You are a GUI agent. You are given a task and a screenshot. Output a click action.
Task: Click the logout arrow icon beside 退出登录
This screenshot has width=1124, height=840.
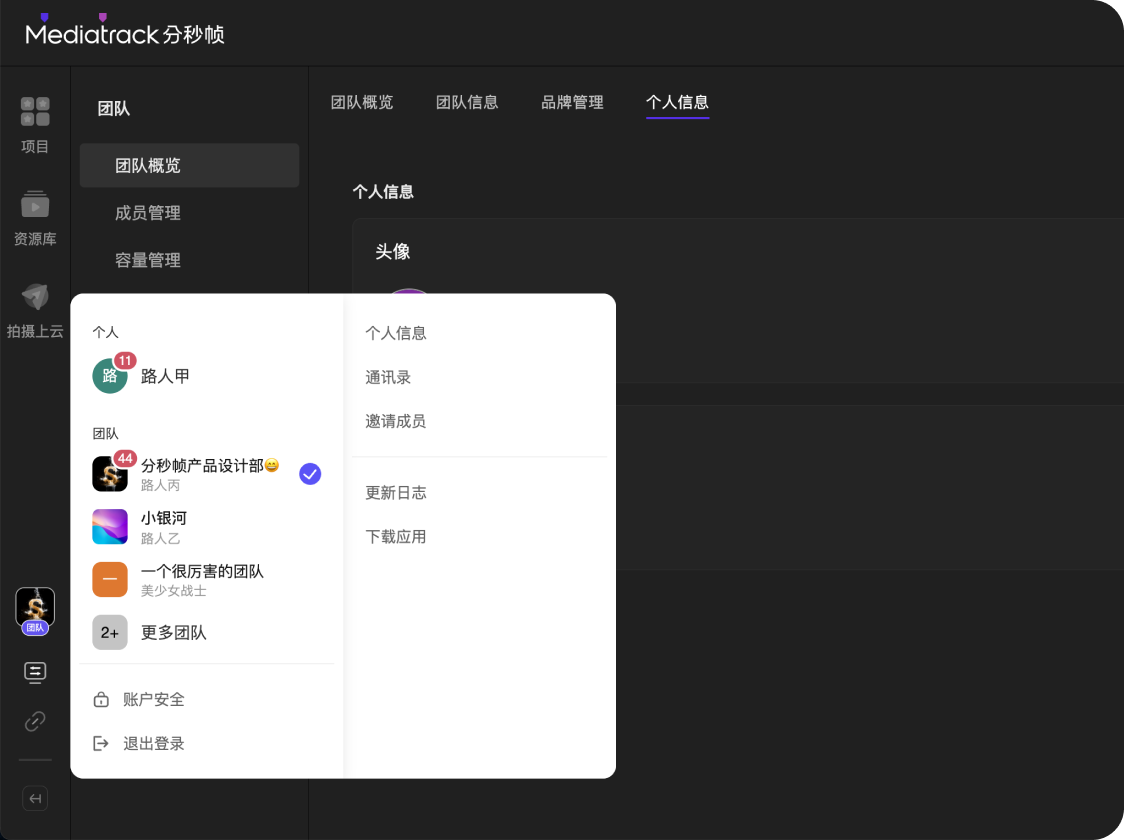point(101,743)
